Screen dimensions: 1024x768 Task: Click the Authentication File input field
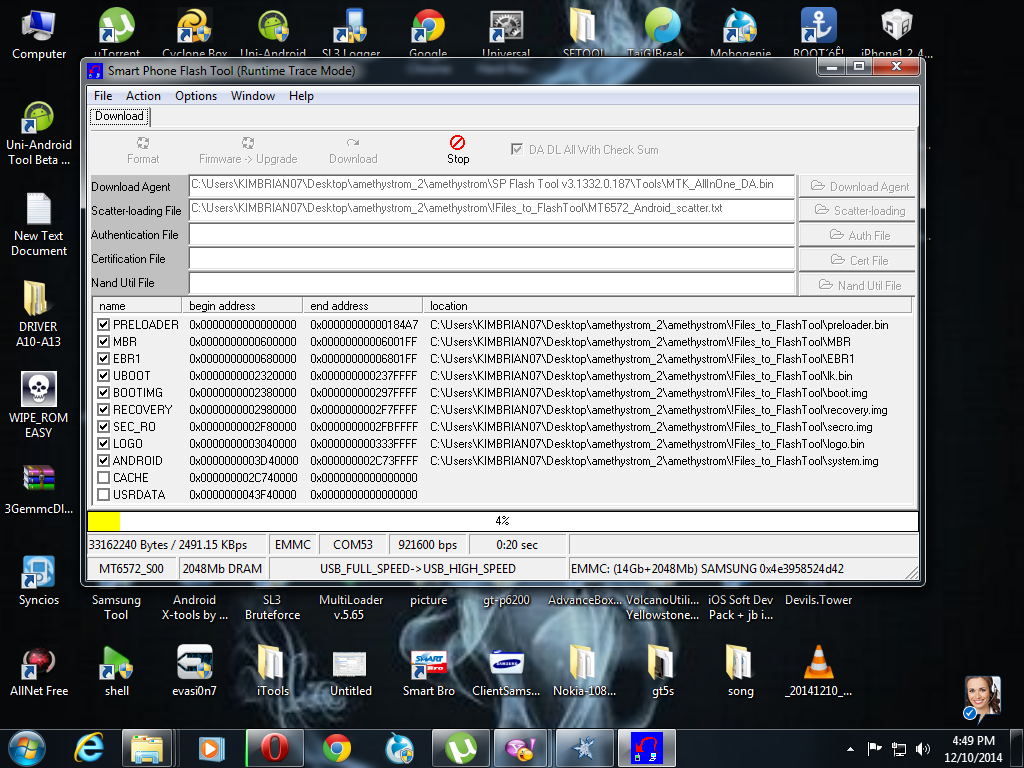[491, 235]
